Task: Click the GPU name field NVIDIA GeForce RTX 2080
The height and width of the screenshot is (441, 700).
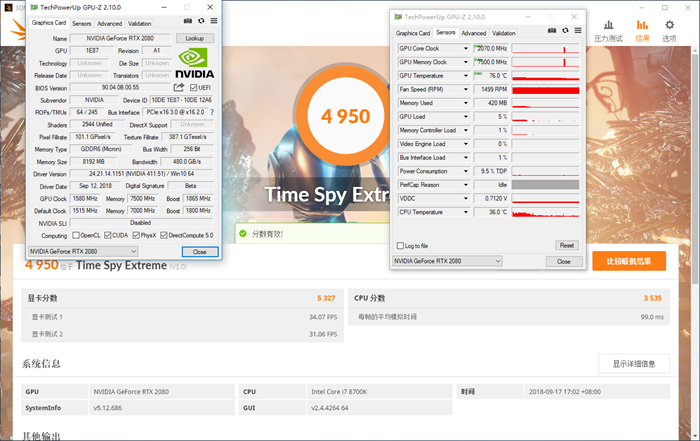Action: click(x=120, y=38)
